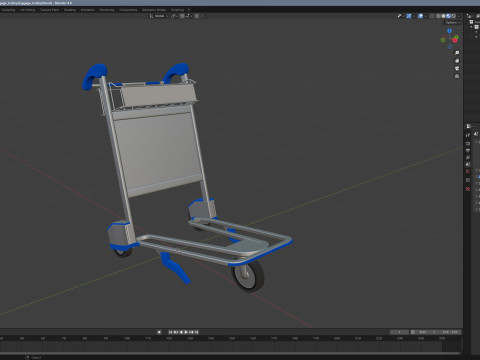Toggle proportional editing
480x360 pixels.
(x=196, y=16)
